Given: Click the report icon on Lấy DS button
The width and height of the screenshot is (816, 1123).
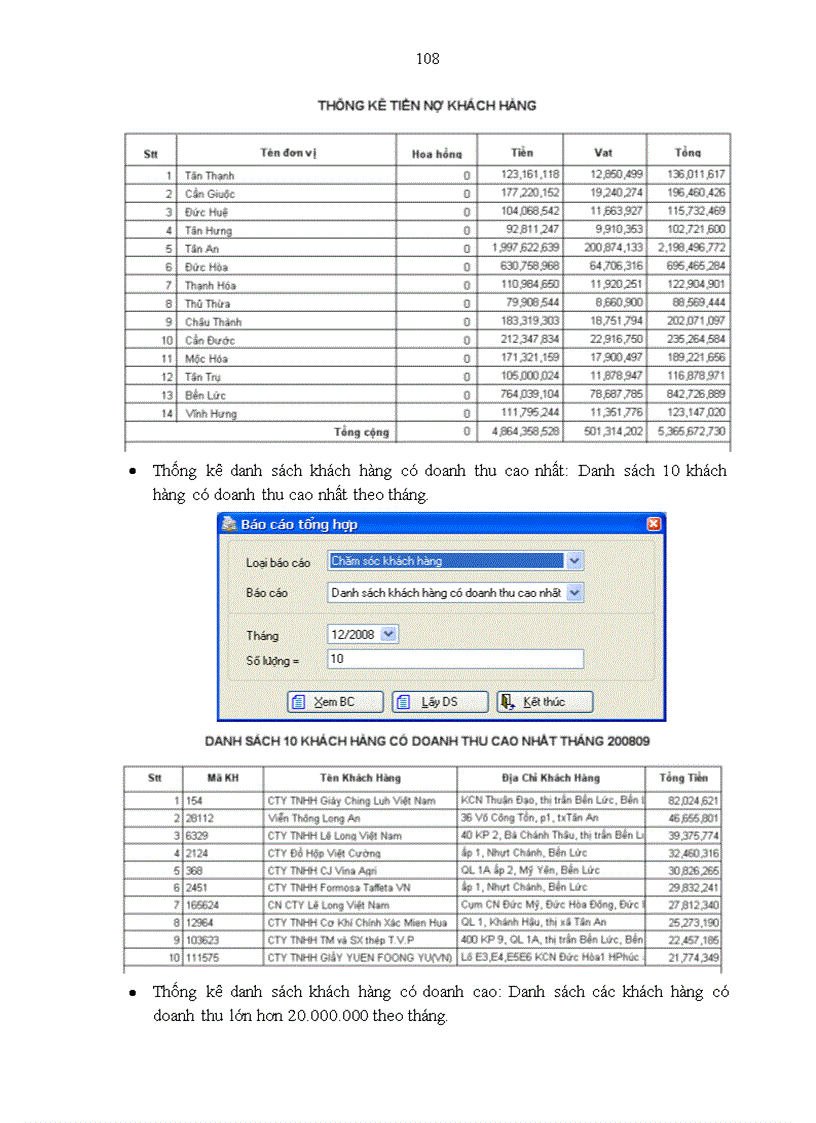Looking at the screenshot, I should (402, 702).
